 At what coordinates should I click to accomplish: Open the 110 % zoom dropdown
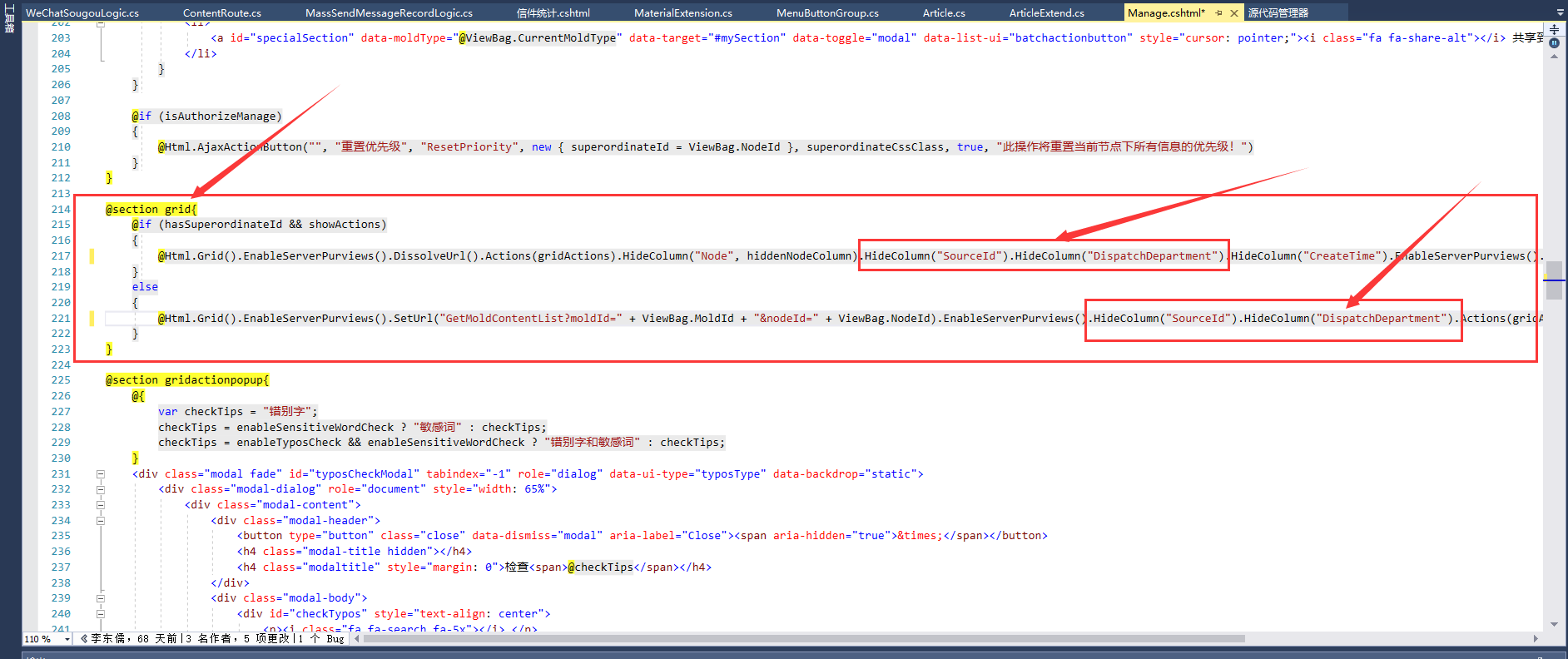pos(67,639)
